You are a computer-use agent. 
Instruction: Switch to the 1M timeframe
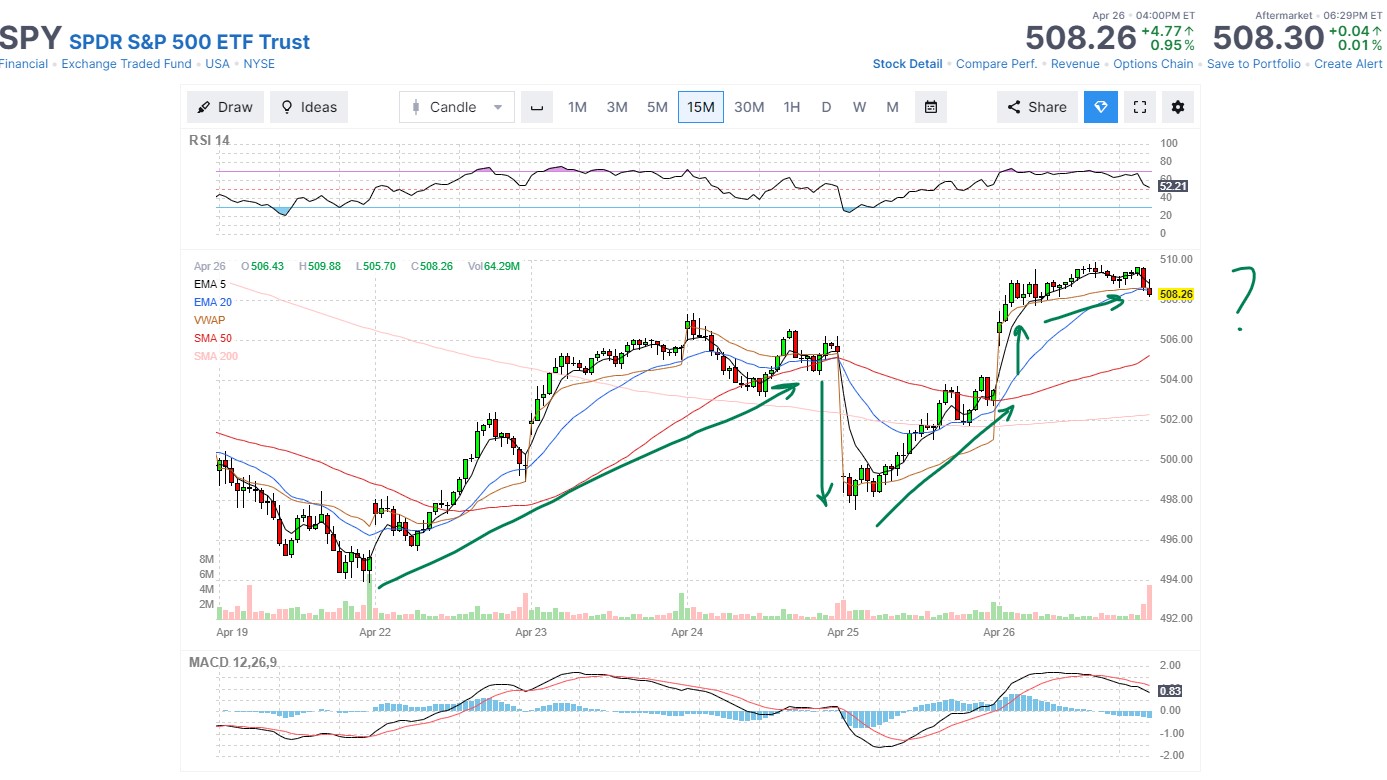(577, 107)
